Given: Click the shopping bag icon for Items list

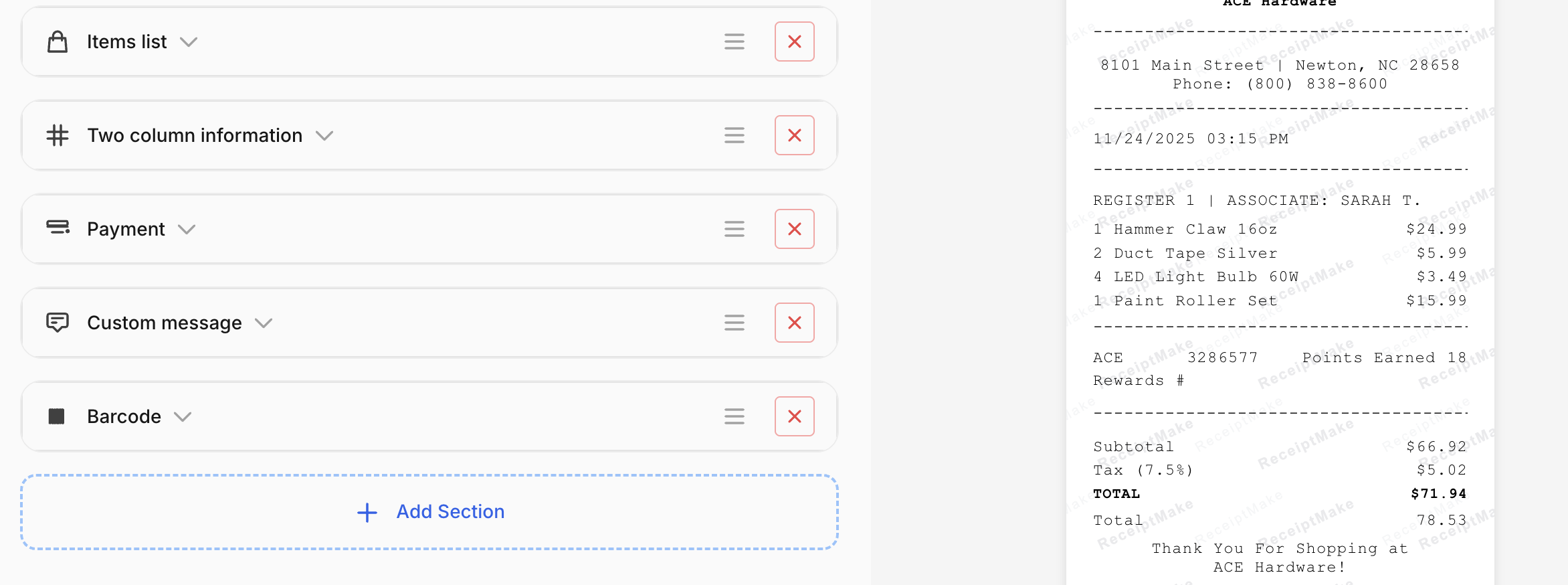Looking at the screenshot, I should pyautogui.click(x=58, y=41).
